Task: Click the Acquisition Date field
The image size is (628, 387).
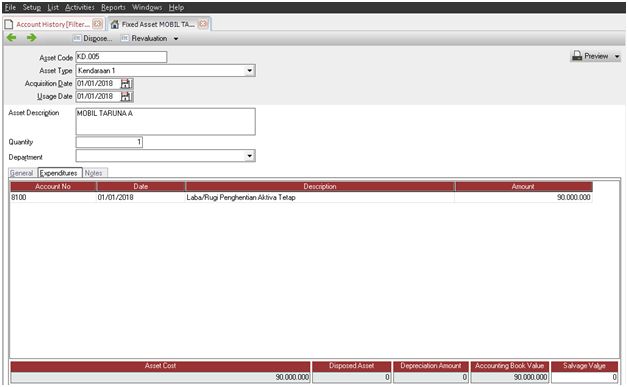Action: point(98,84)
